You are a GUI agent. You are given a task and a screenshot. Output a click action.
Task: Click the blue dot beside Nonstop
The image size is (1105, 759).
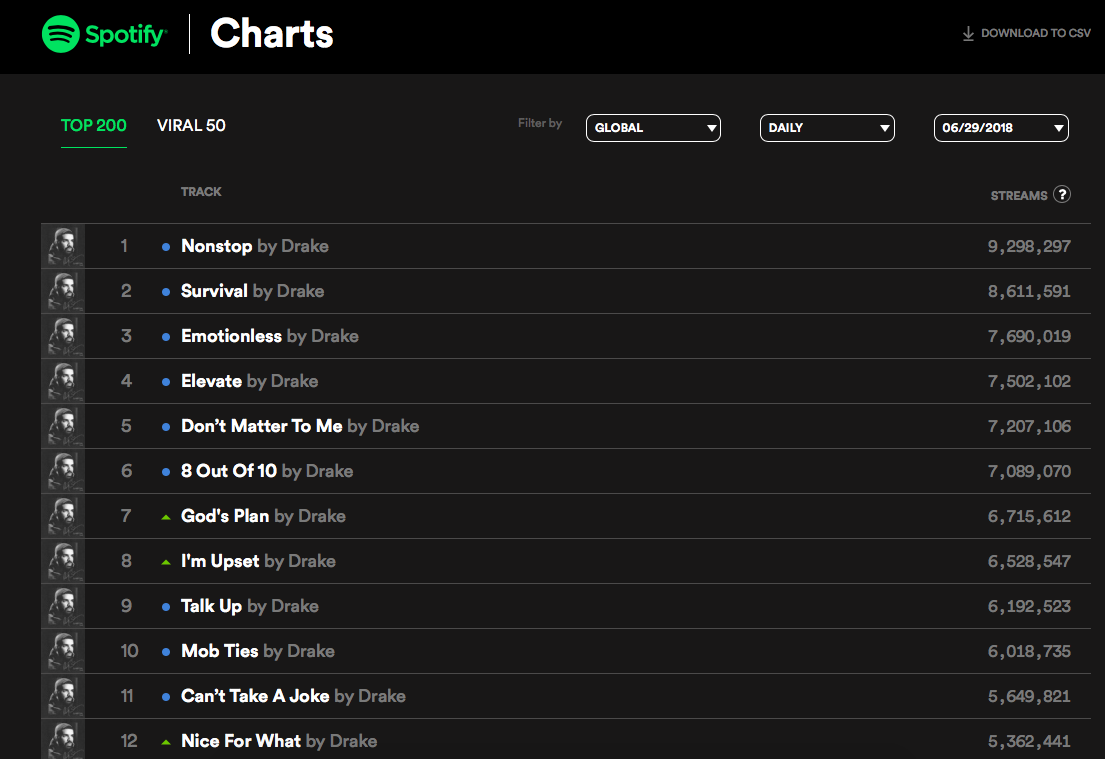[x=166, y=247]
